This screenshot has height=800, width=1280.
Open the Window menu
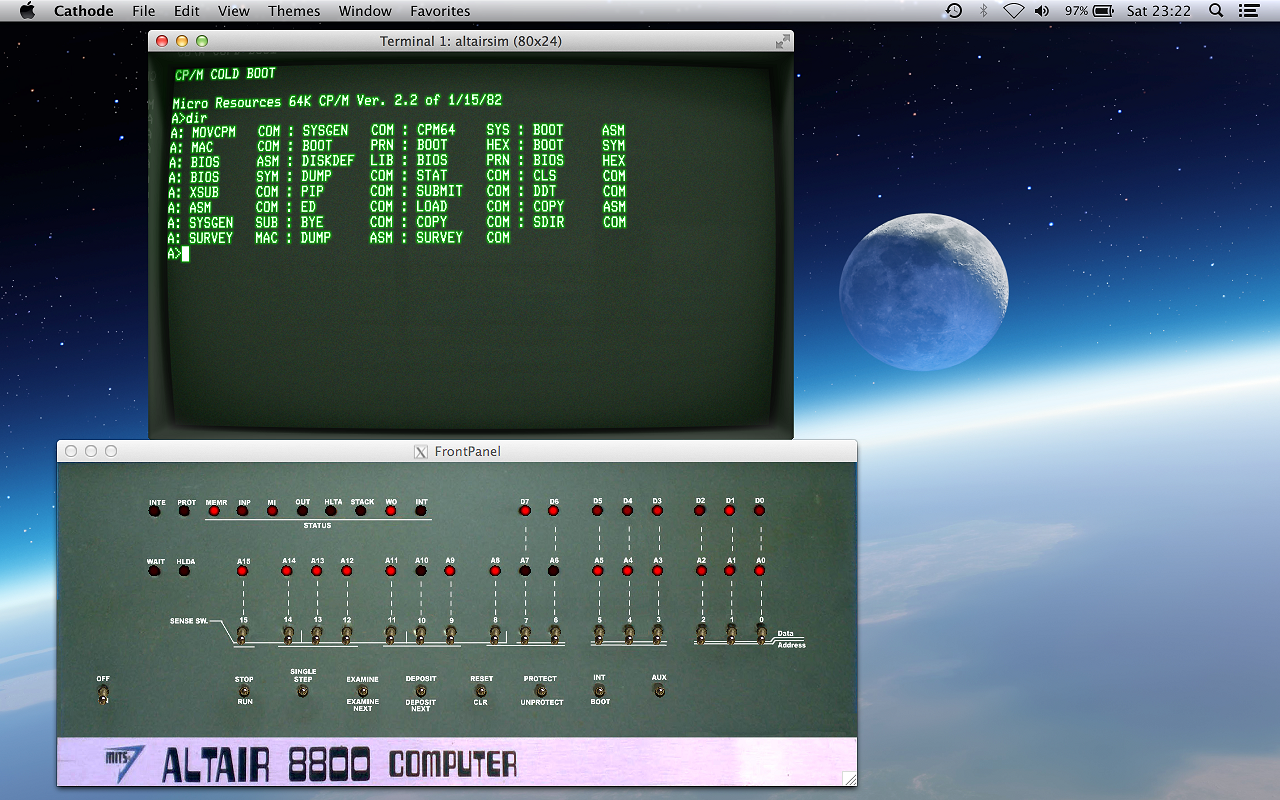[365, 11]
